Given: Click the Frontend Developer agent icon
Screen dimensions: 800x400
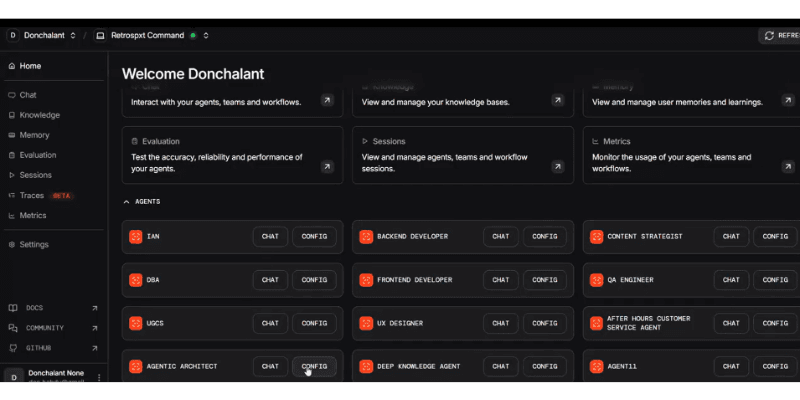Looking at the screenshot, I should (366, 280).
